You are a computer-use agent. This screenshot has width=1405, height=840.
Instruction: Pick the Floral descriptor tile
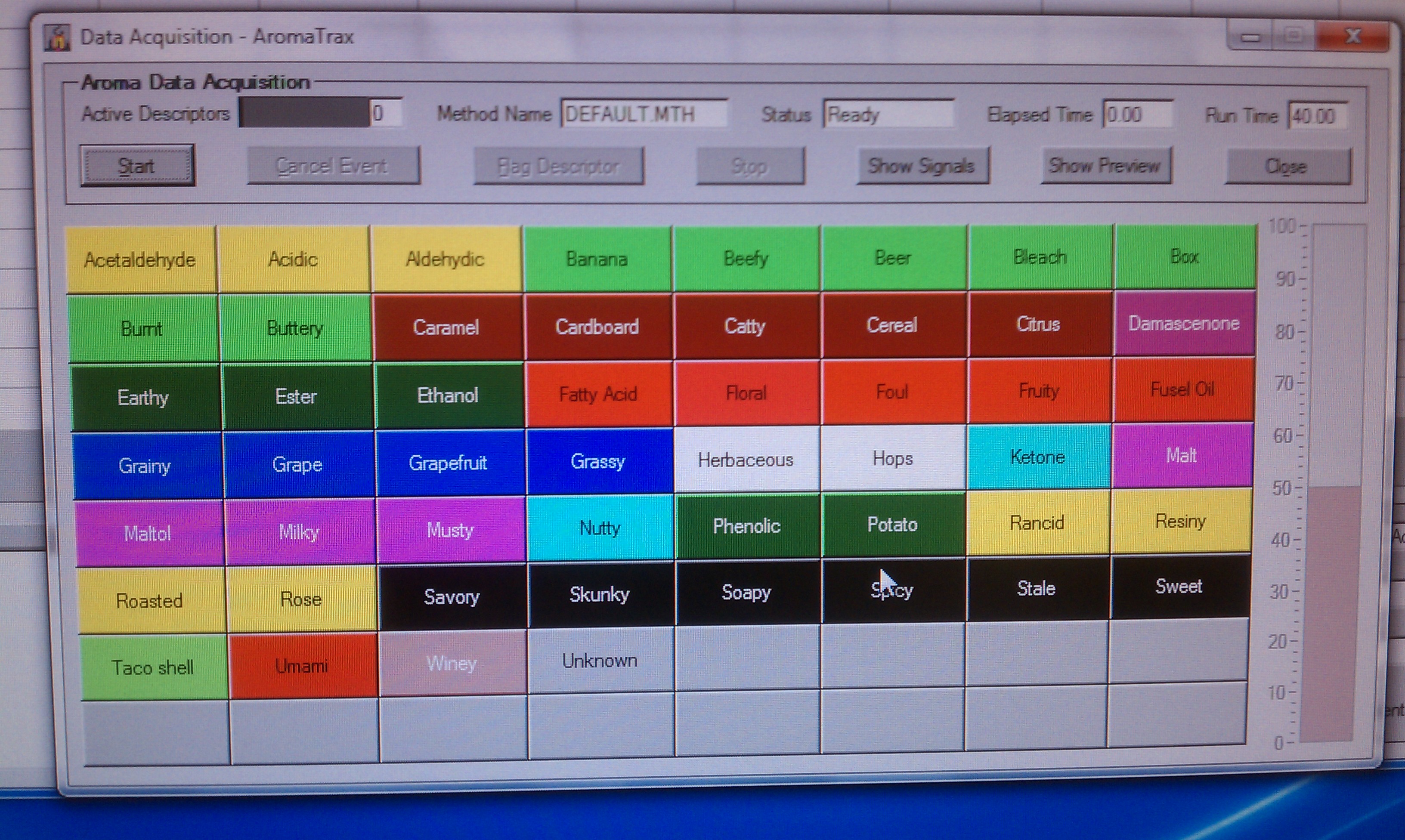(747, 393)
